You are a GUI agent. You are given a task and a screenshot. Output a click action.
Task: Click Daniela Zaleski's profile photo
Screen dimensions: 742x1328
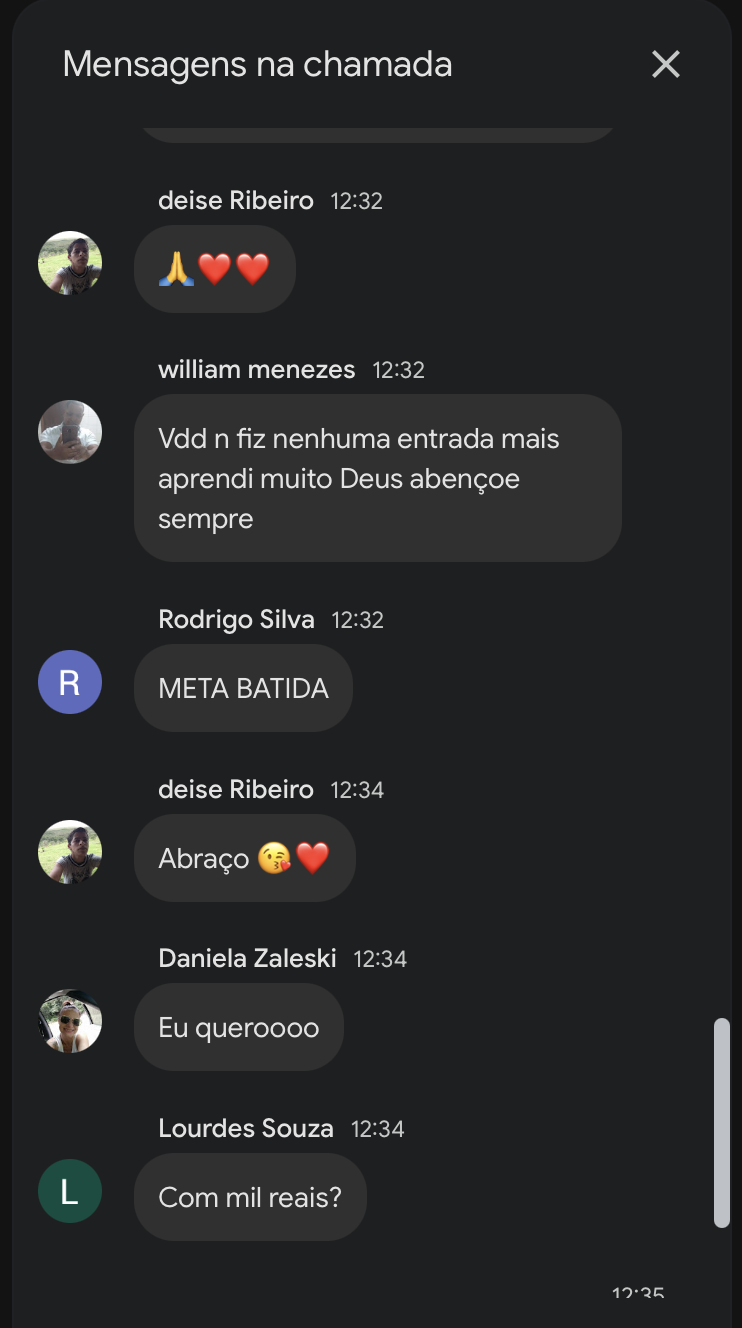70,1021
